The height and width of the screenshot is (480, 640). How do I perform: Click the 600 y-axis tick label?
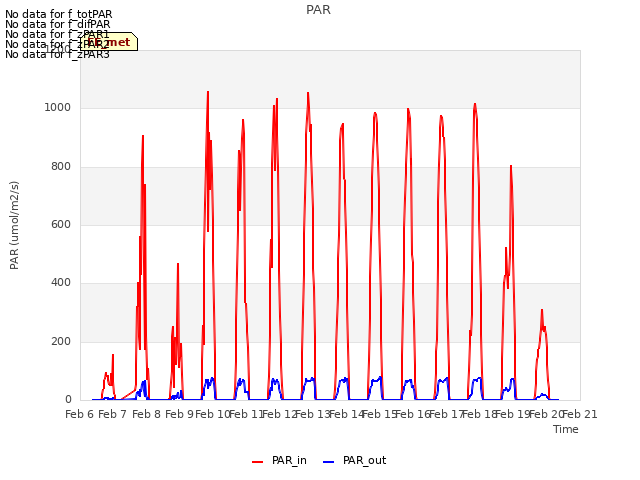pyautogui.click(x=61, y=224)
